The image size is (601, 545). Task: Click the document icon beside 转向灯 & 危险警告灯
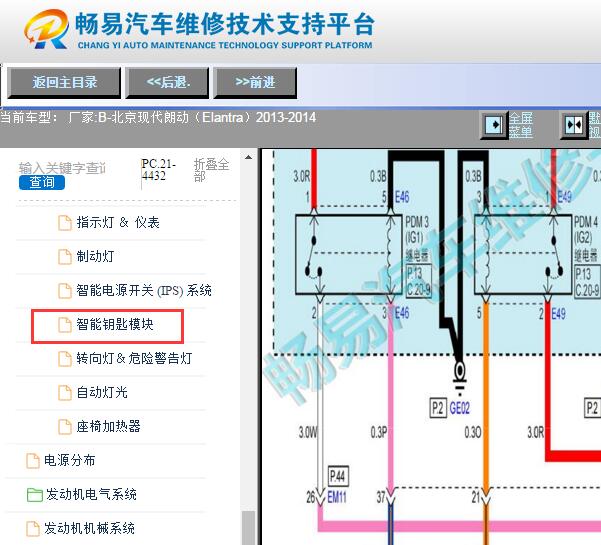pyautogui.click(x=65, y=359)
